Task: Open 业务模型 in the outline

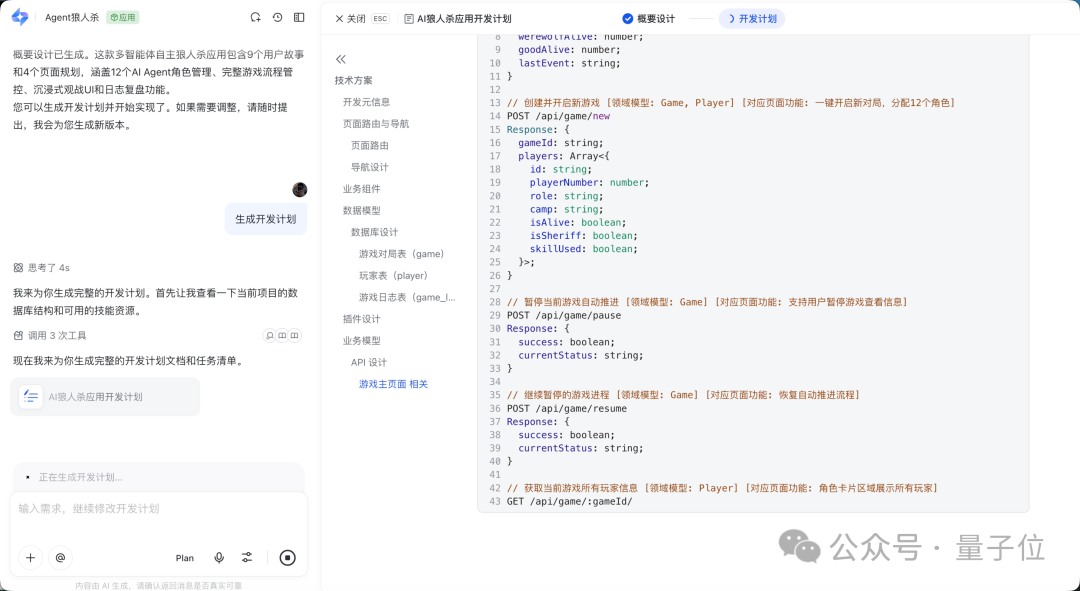Action: (362, 341)
